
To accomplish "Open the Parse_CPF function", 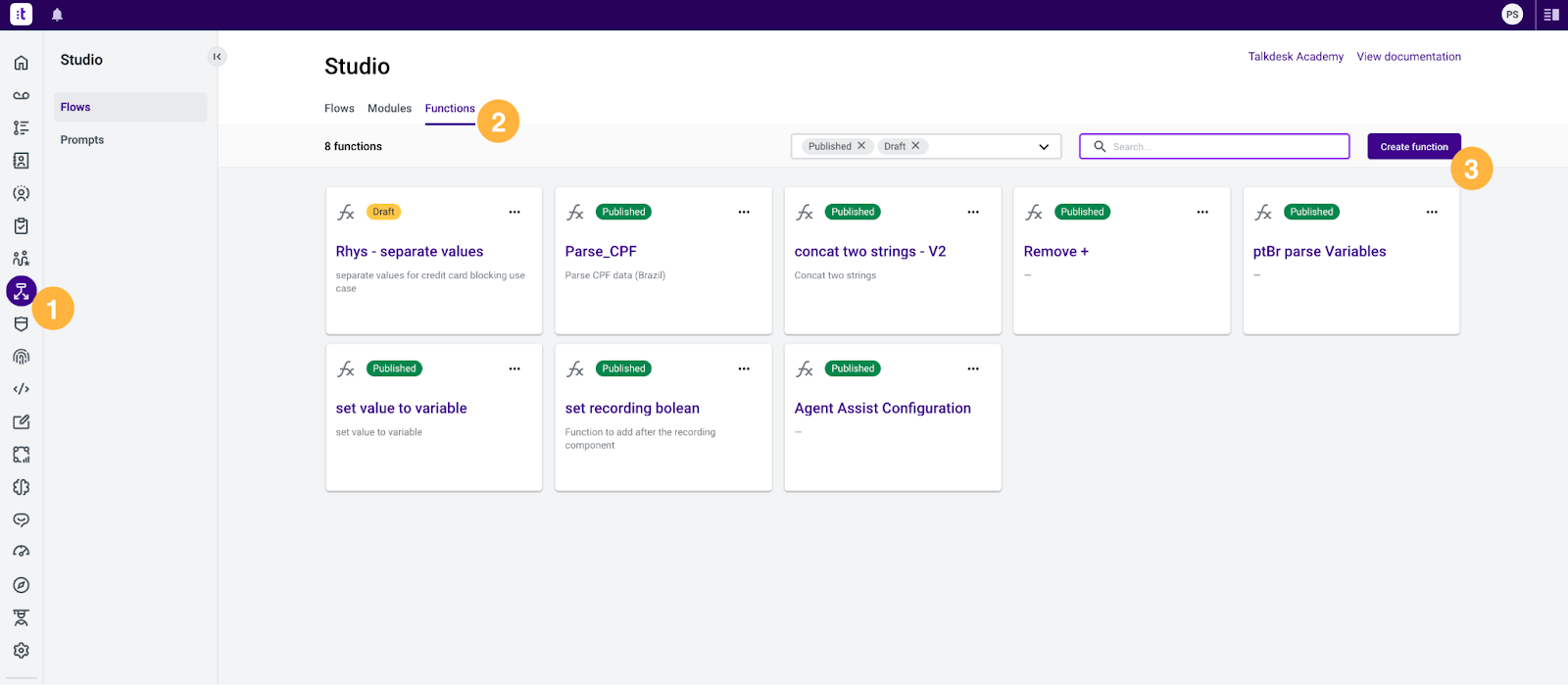I will [601, 252].
